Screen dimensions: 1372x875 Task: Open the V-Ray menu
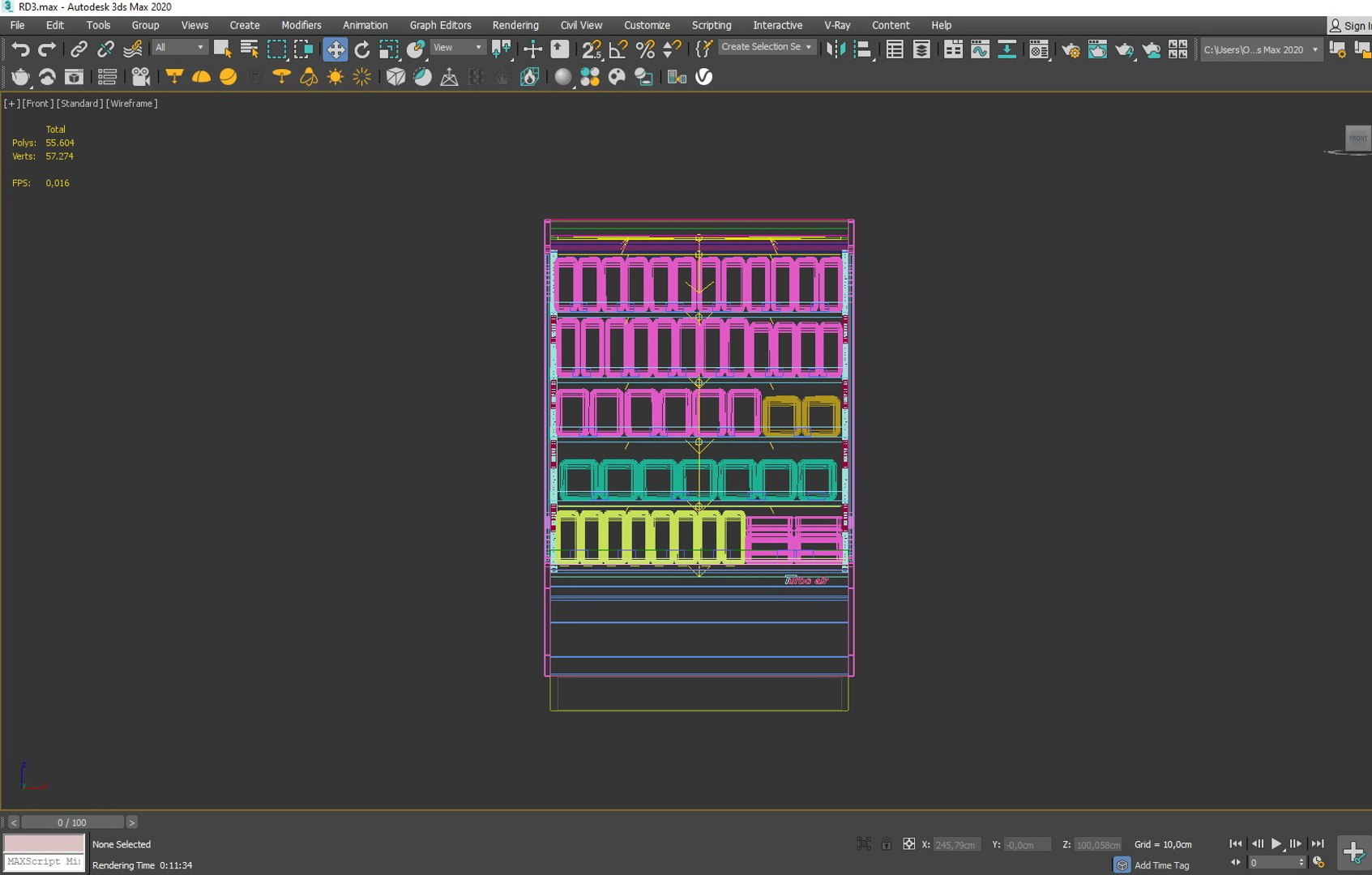pos(837,25)
